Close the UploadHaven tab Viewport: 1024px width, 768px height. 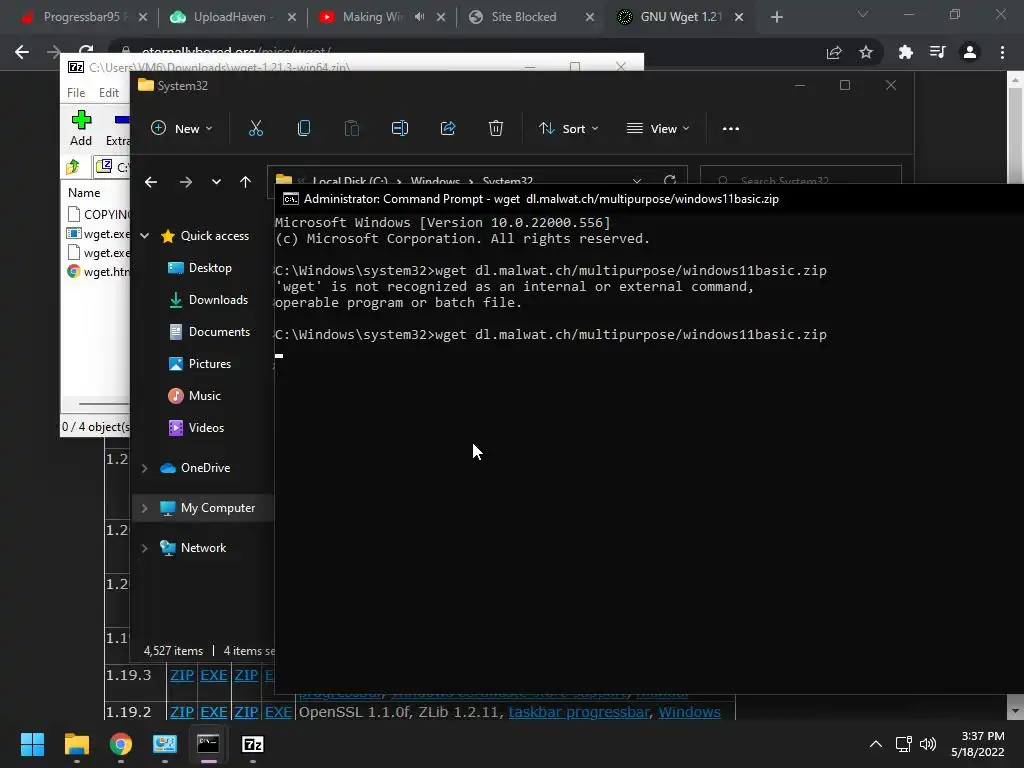pyautogui.click(x=292, y=17)
